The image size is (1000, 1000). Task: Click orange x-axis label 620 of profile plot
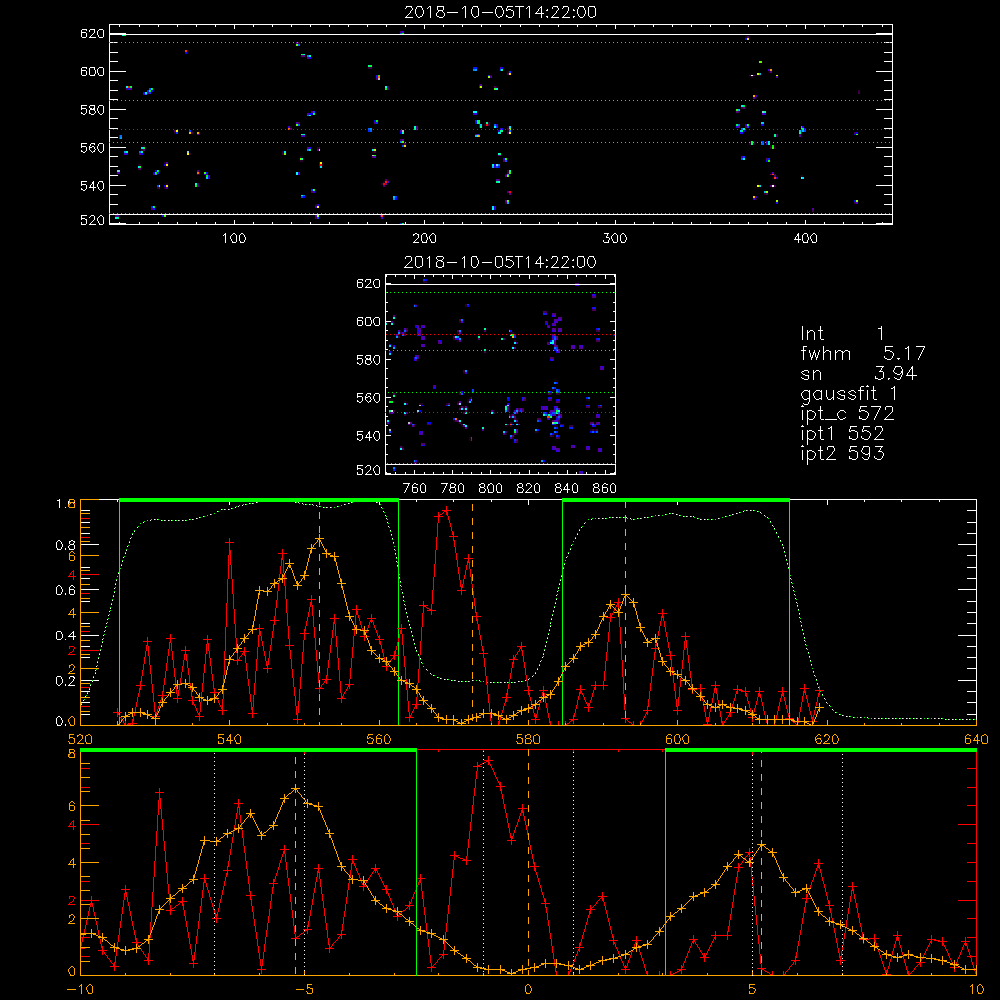point(827,739)
